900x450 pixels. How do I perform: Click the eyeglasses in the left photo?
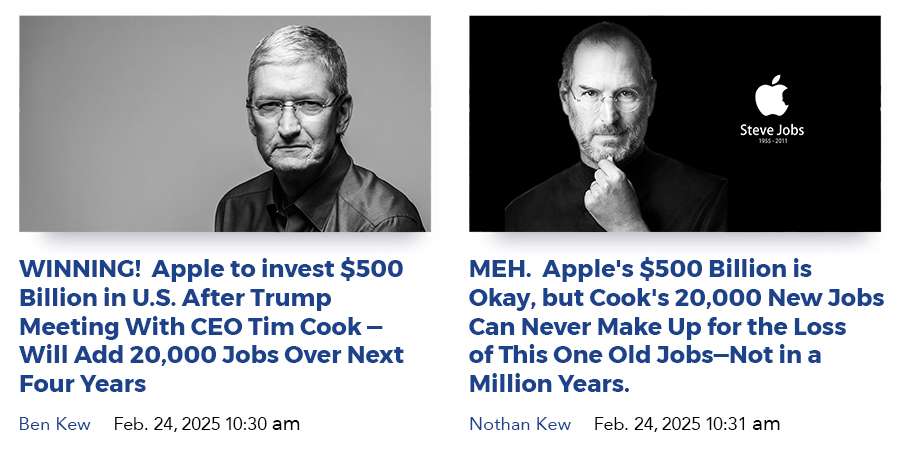pos(292,105)
